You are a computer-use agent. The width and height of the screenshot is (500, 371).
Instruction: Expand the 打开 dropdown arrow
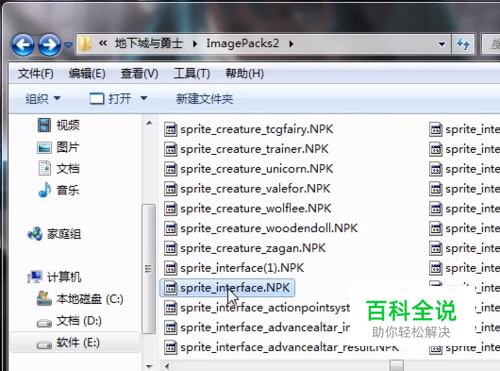(x=144, y=98)
